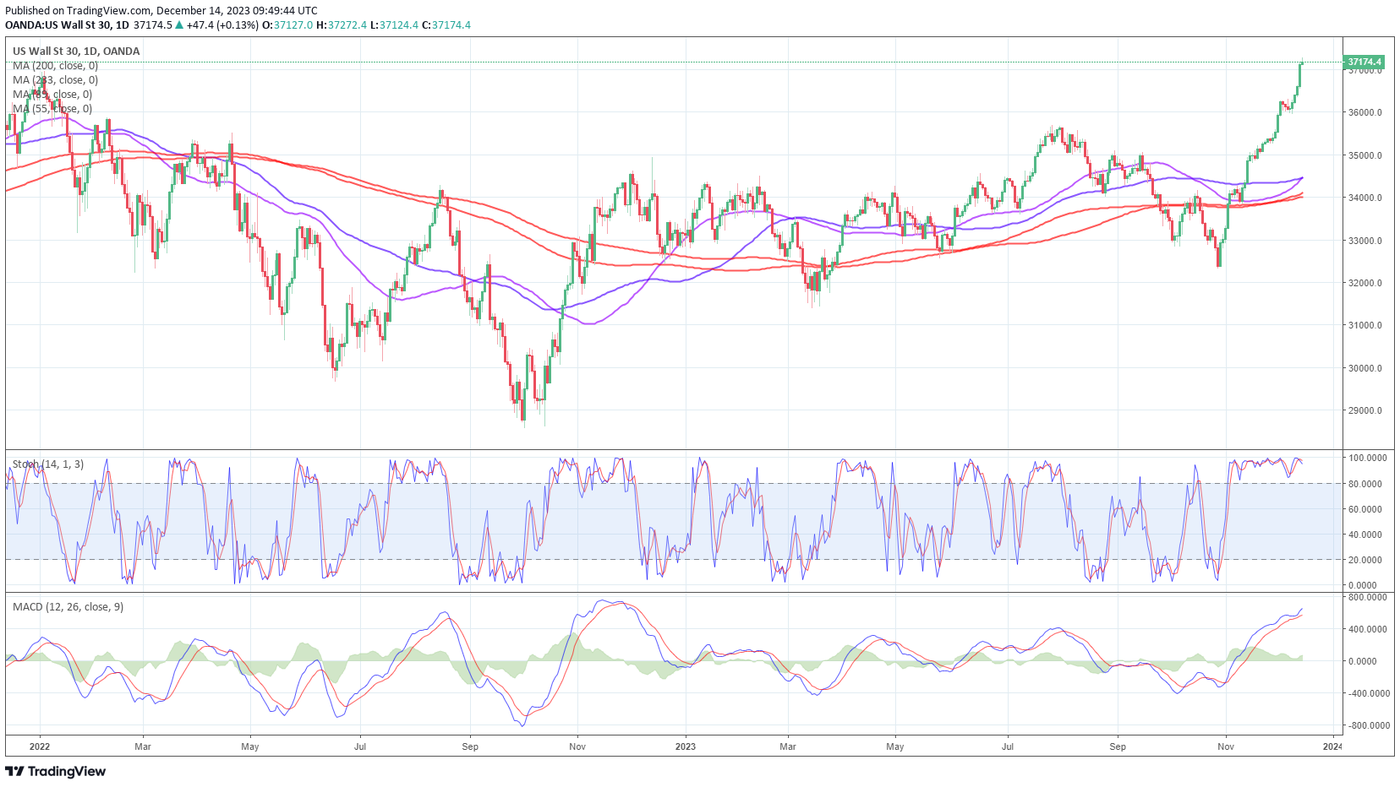Click the US Wall St 30, 1D, OANDA title

(76, 51)
